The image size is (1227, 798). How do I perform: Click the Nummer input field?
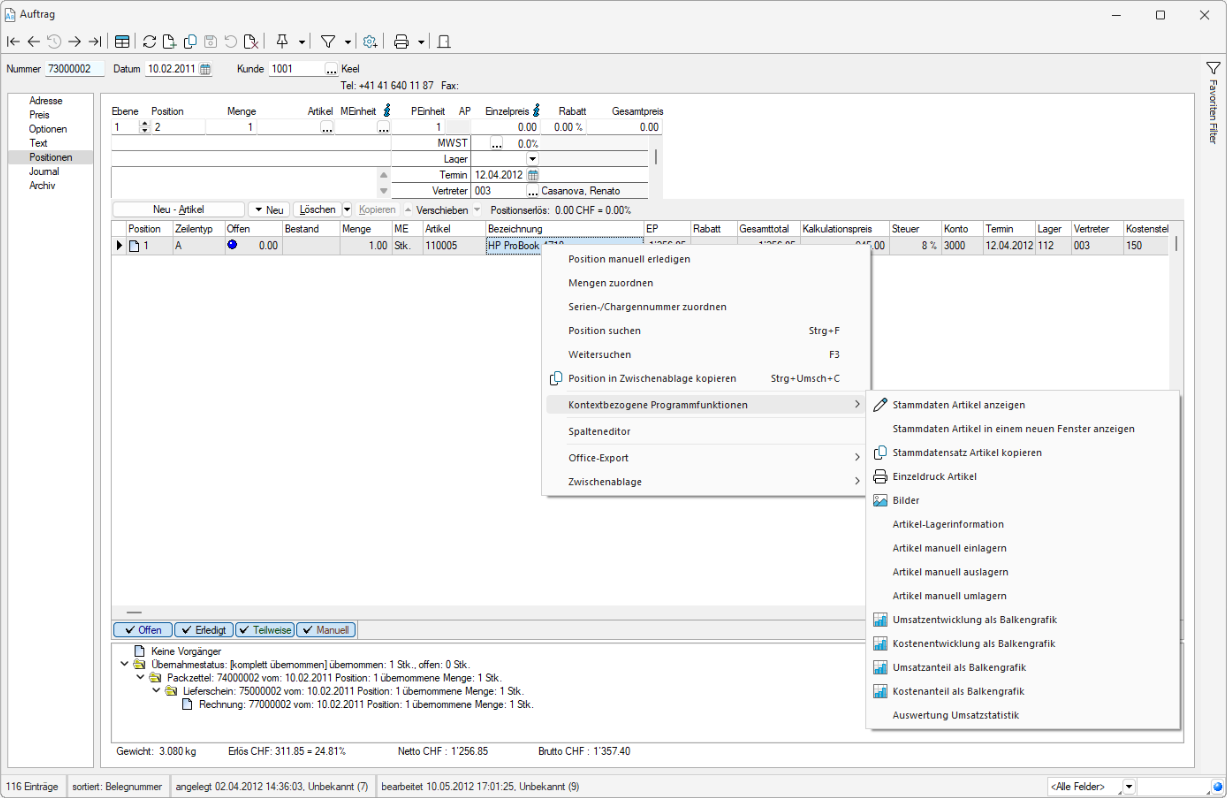click(x=75, y=69)
